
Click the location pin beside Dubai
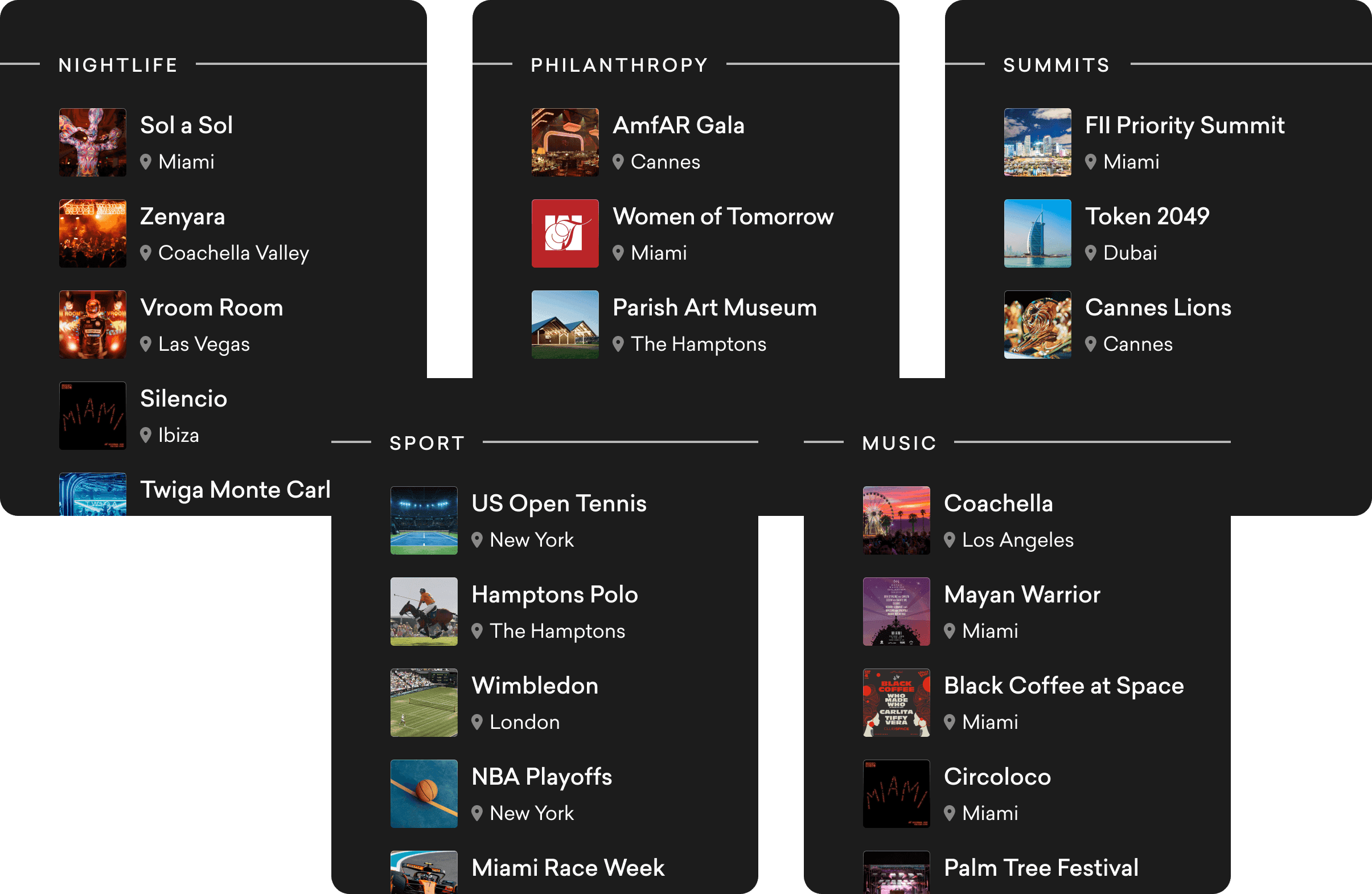[x=1091, y=253]
